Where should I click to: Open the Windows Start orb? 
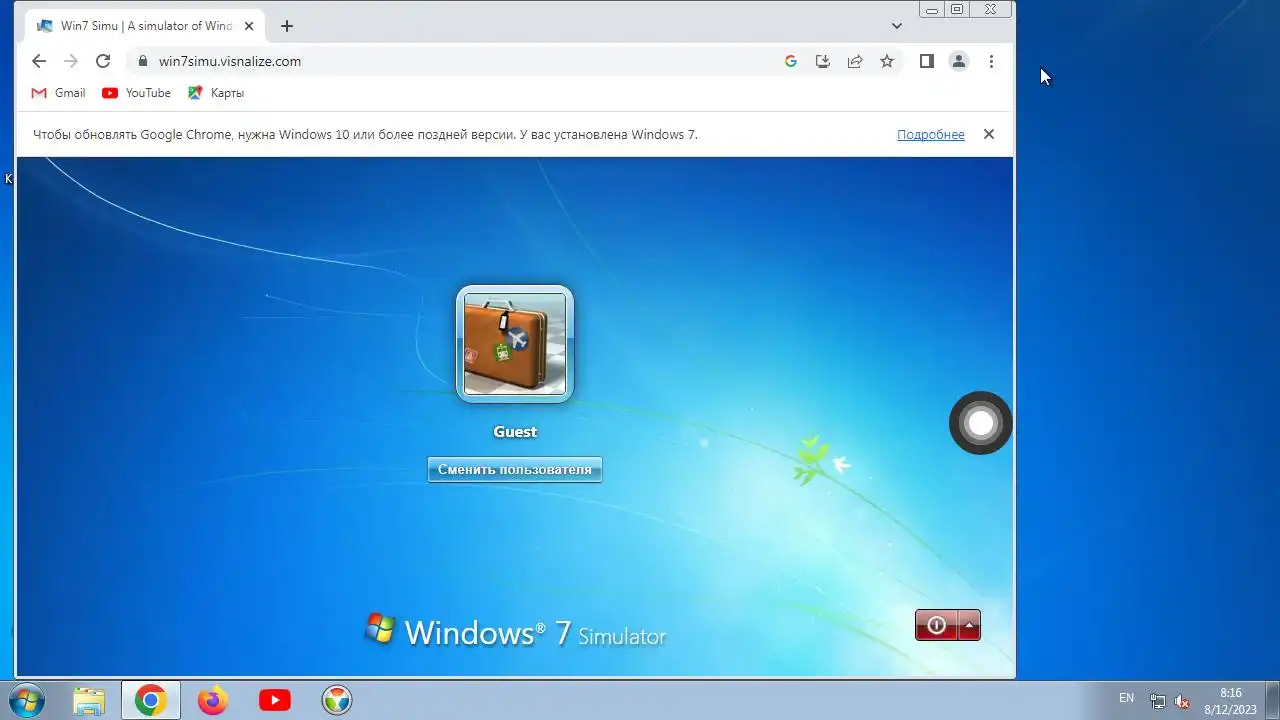point(25,701)
